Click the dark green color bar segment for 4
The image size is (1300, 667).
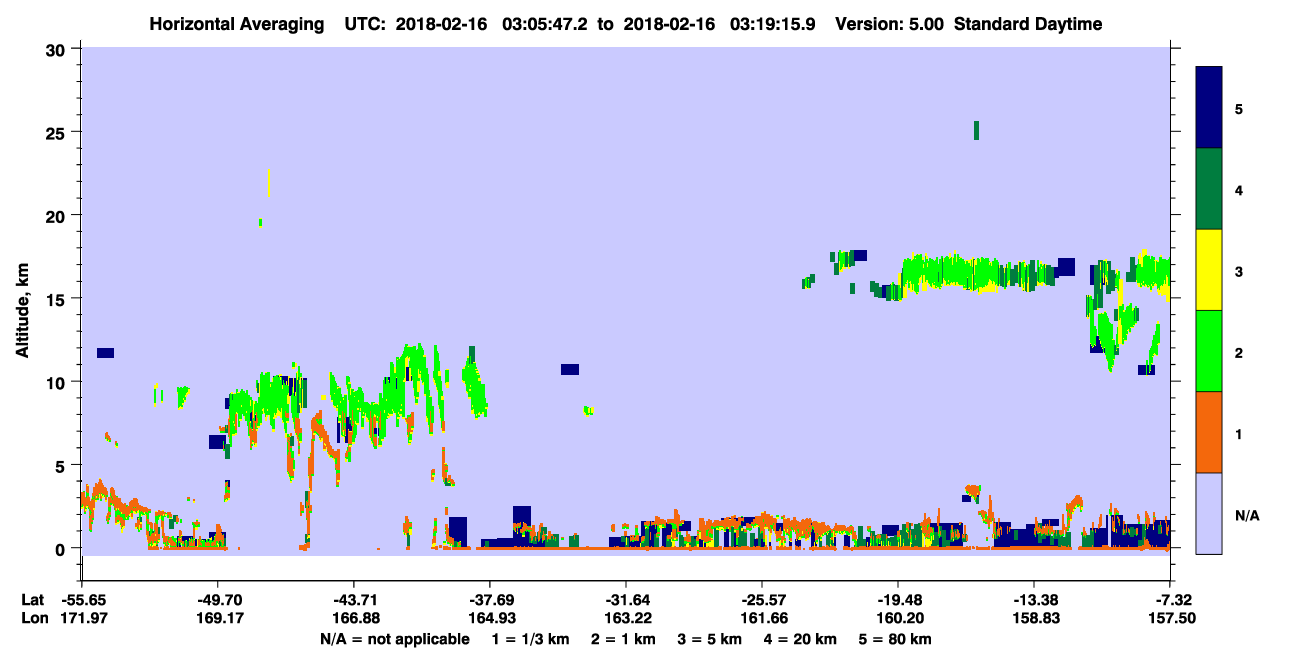(x=1209, y=189)
